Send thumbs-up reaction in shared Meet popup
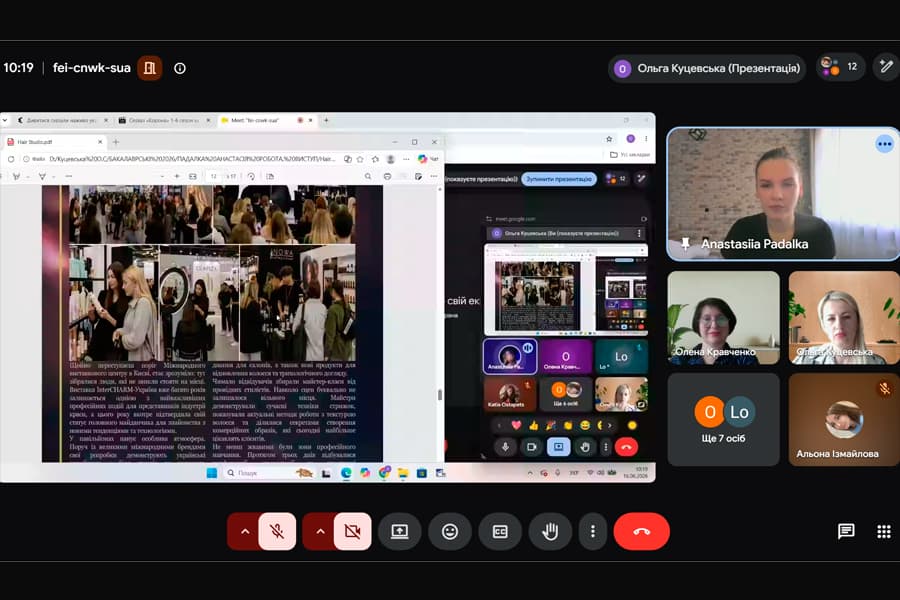Viewport: 900px width, 600px height. [534, 425]
